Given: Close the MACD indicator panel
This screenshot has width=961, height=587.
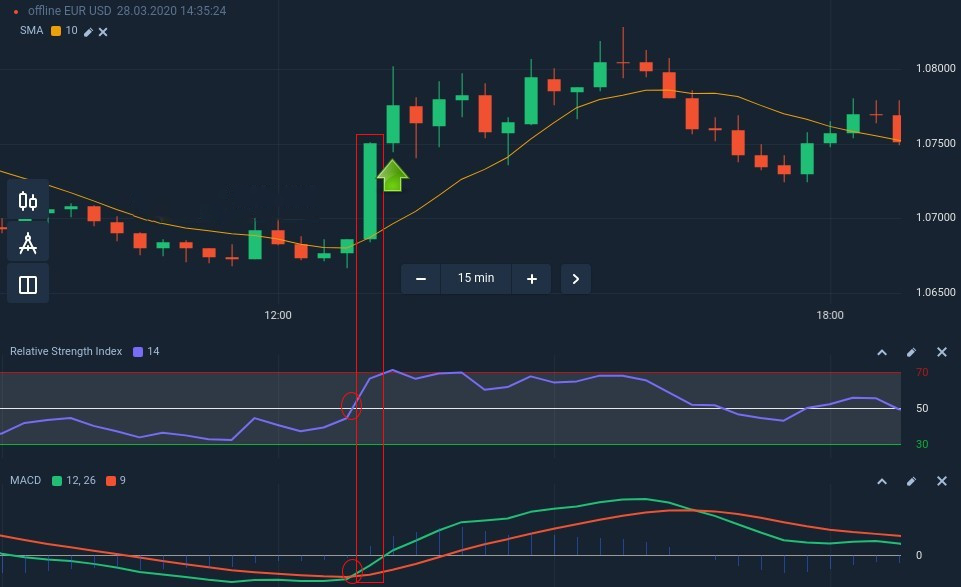Looking at the screenshot, I should point(941,481).
